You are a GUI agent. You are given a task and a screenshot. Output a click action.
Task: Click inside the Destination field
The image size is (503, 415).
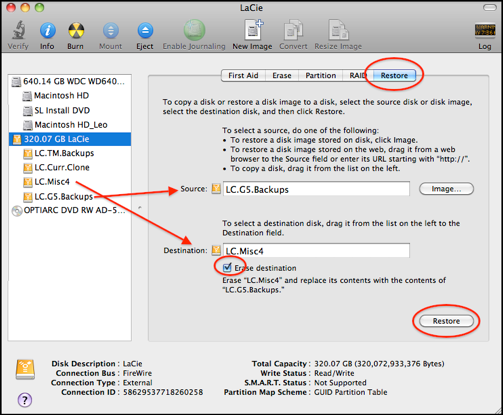[316, 250]
